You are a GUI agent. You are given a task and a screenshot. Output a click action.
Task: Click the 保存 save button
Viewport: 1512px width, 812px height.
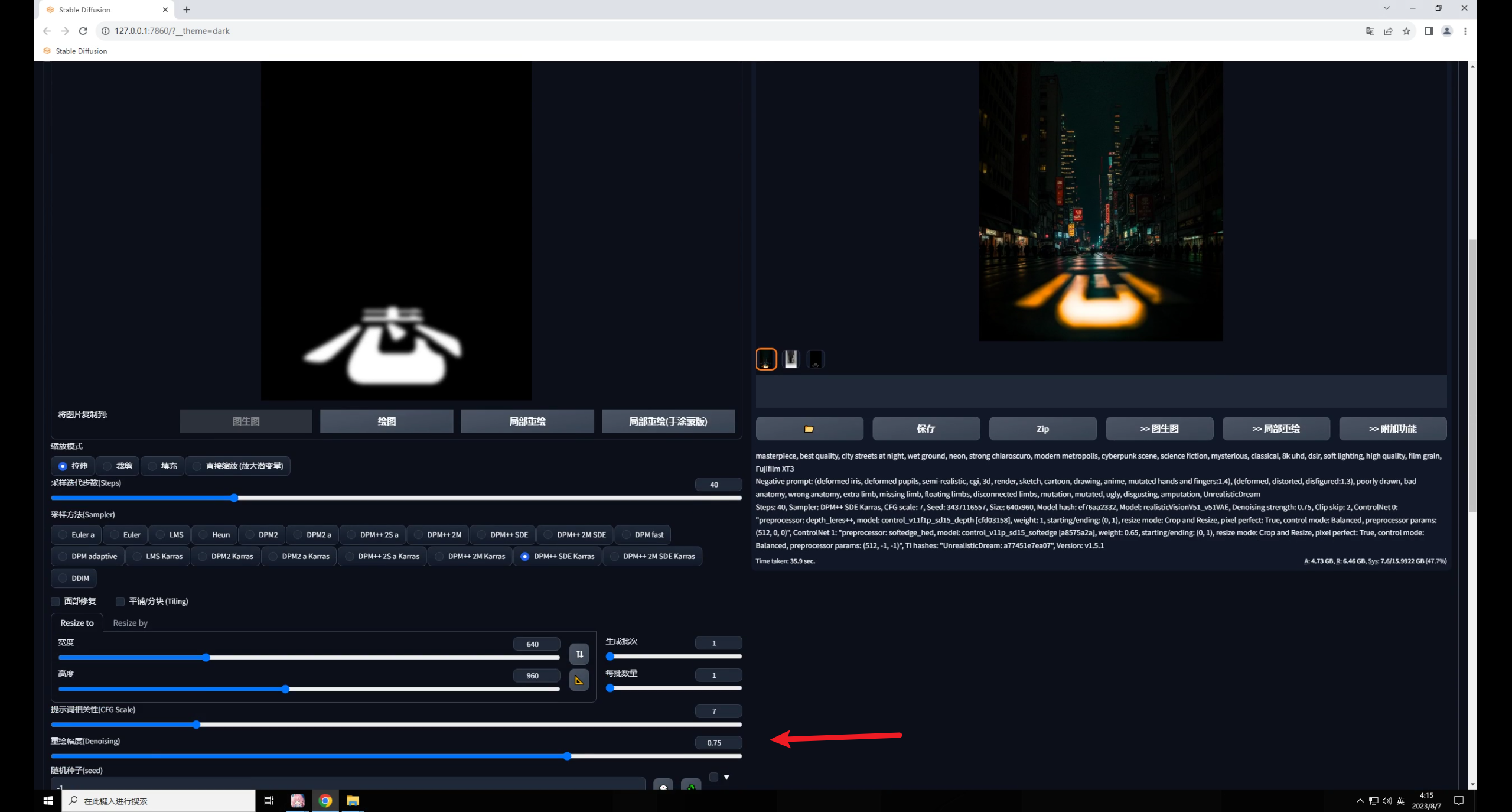[x=926, y=428]
